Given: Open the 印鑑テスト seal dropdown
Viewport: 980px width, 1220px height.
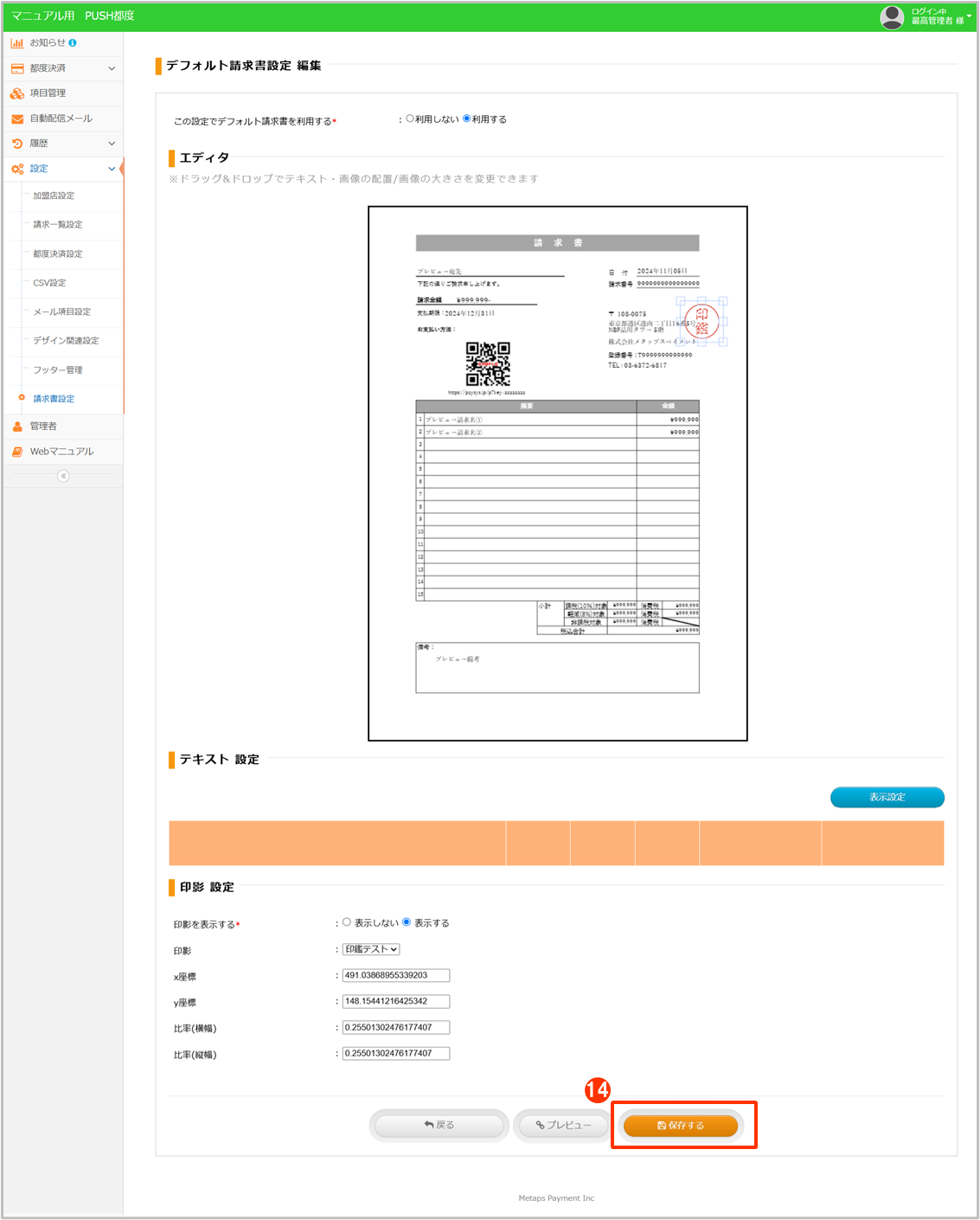Looking at the screenshot, I should [371, 949].
